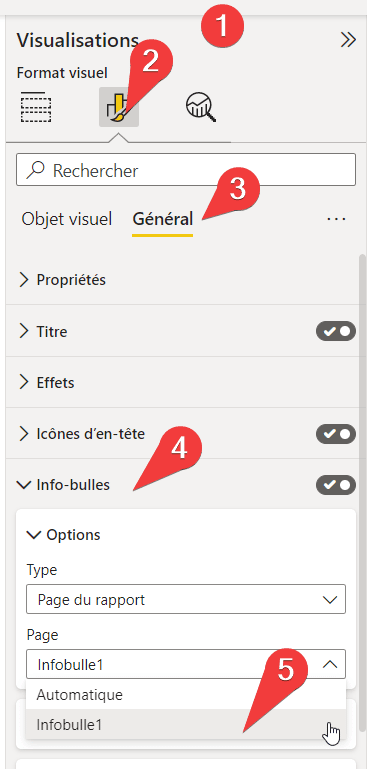
Task: Click into the Rechercher search field
Action: 186,170
